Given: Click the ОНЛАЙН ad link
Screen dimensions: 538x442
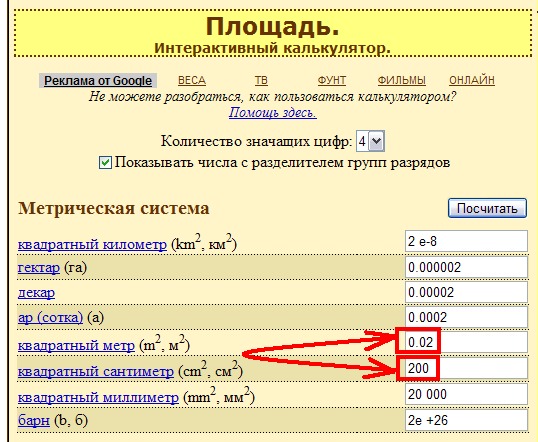Looking at the screenshot, I should pyautogui.click(x=472, y=80).
